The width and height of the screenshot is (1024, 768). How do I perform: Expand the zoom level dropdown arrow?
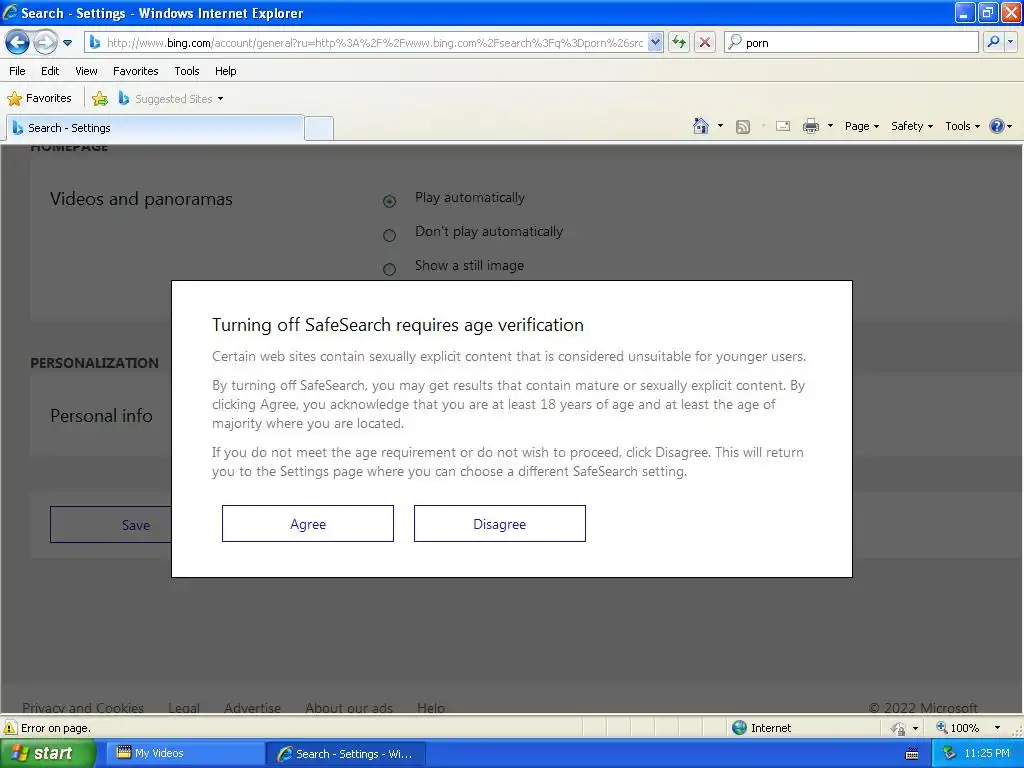pos(997,728)
